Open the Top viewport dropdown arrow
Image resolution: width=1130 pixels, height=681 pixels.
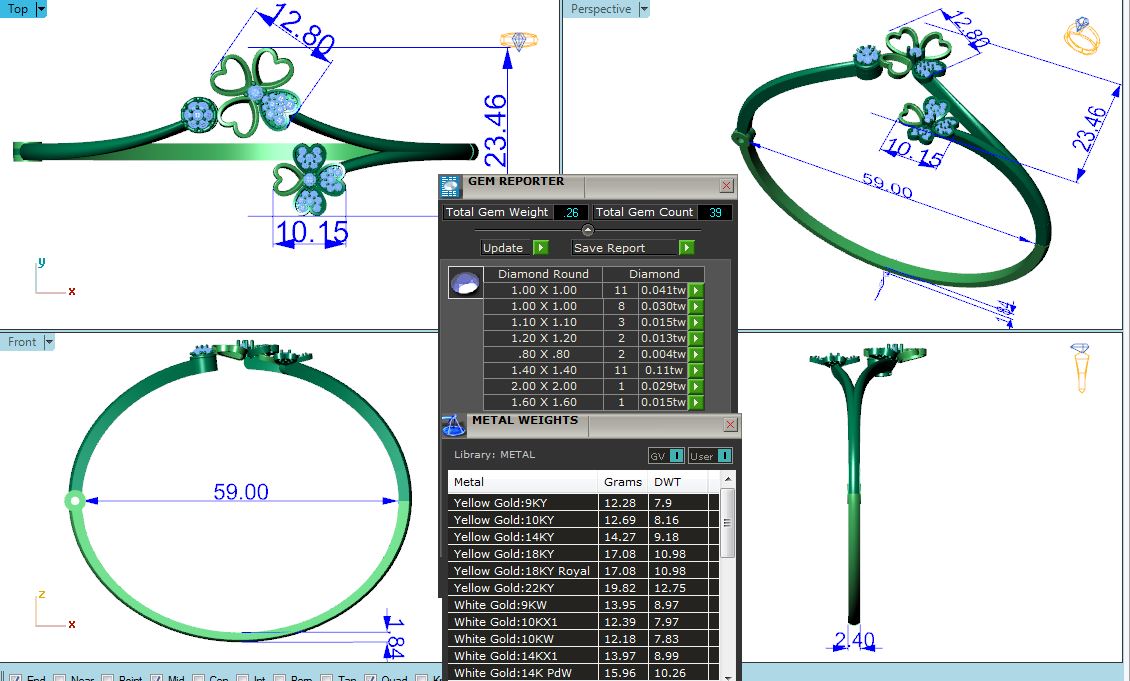(41, 9)
